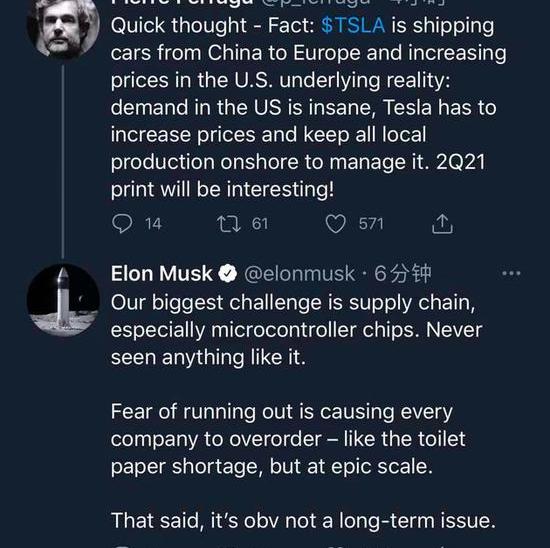This screenshot has height=548, width=550.
Task: Tap the Elon Musk display name
Action: coord(162,273)
